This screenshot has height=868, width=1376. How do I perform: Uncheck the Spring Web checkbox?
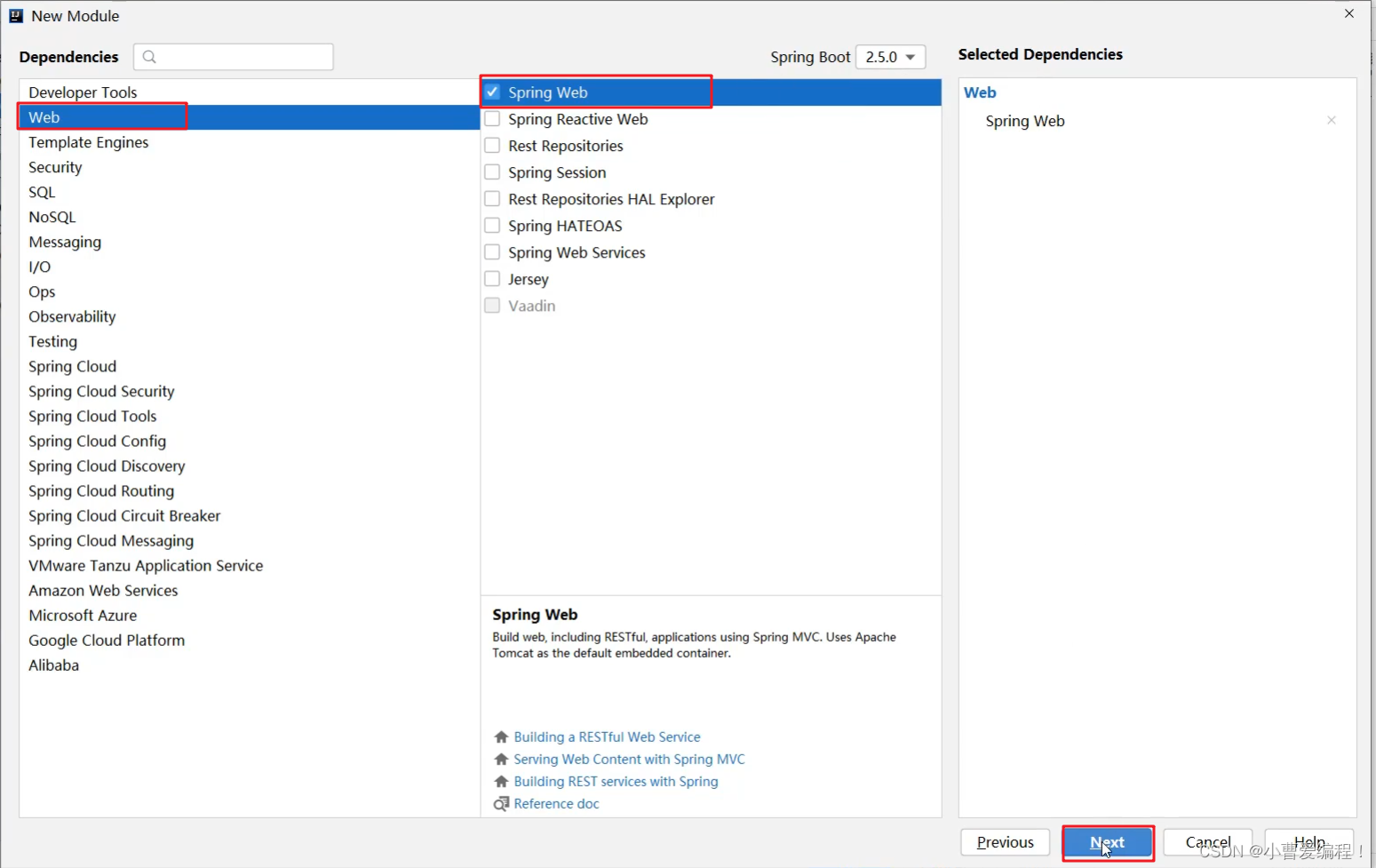492,92
